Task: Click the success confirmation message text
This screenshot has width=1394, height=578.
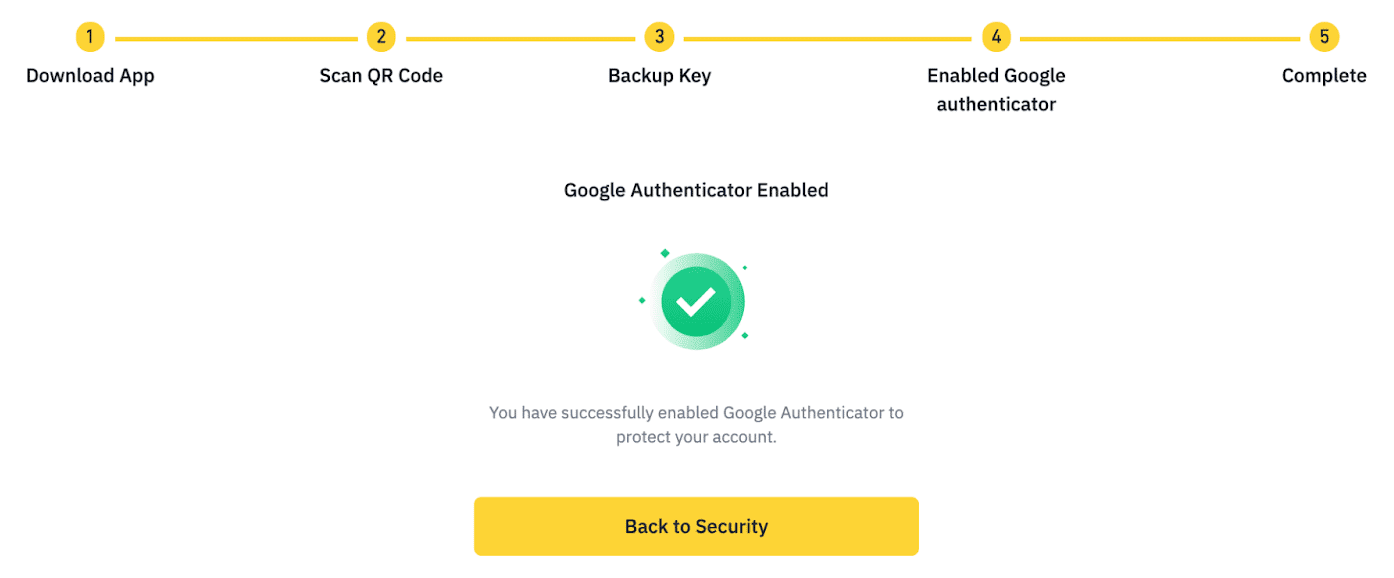Action: pos(697,424)
